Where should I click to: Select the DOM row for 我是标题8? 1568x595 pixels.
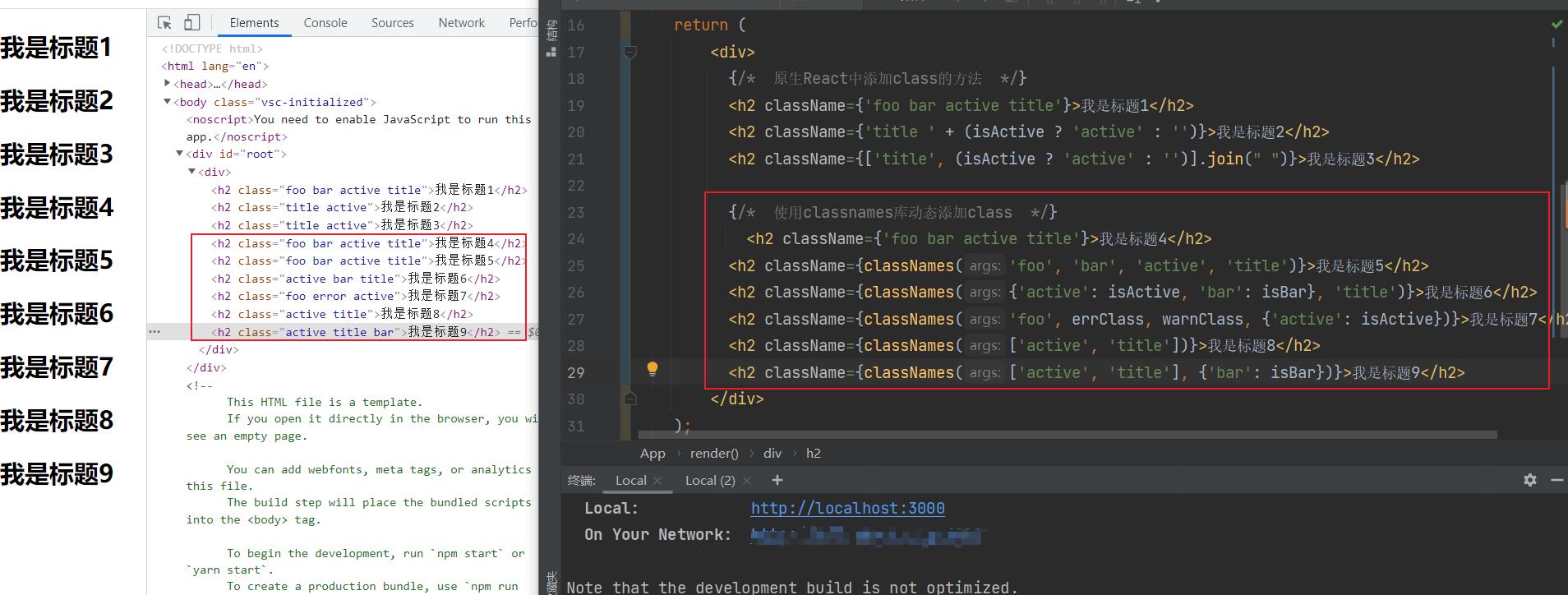[x=342, y=314]
